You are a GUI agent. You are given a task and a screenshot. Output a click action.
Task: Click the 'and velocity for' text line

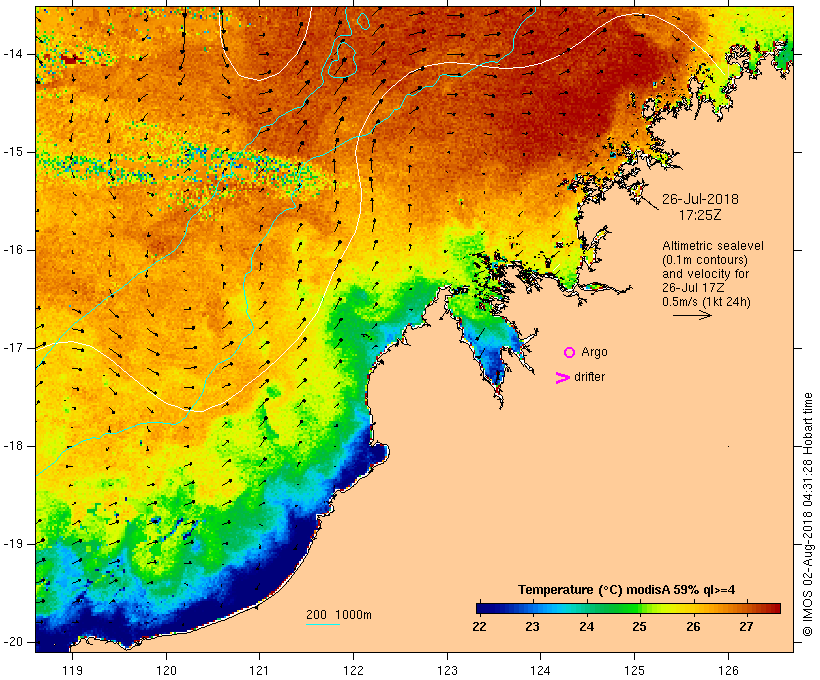click(705, 274)
